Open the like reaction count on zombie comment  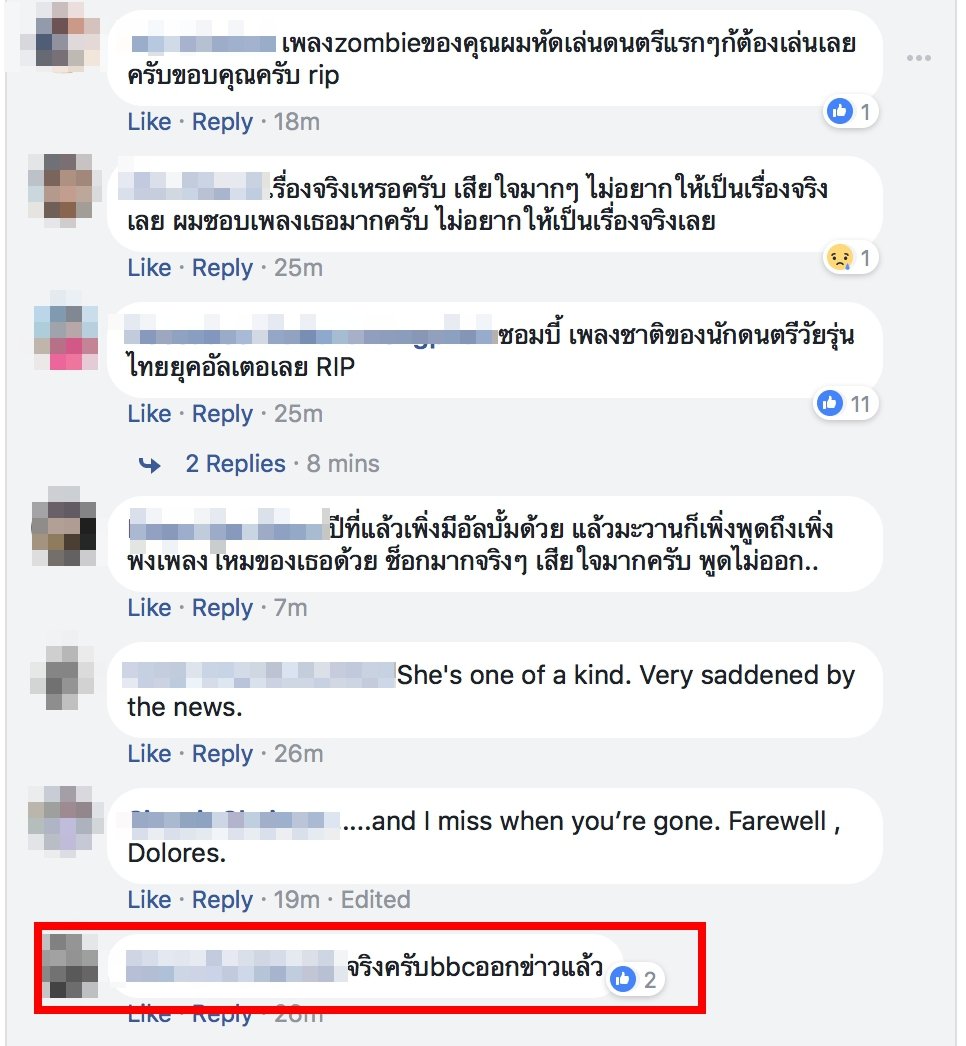point(850,111)
